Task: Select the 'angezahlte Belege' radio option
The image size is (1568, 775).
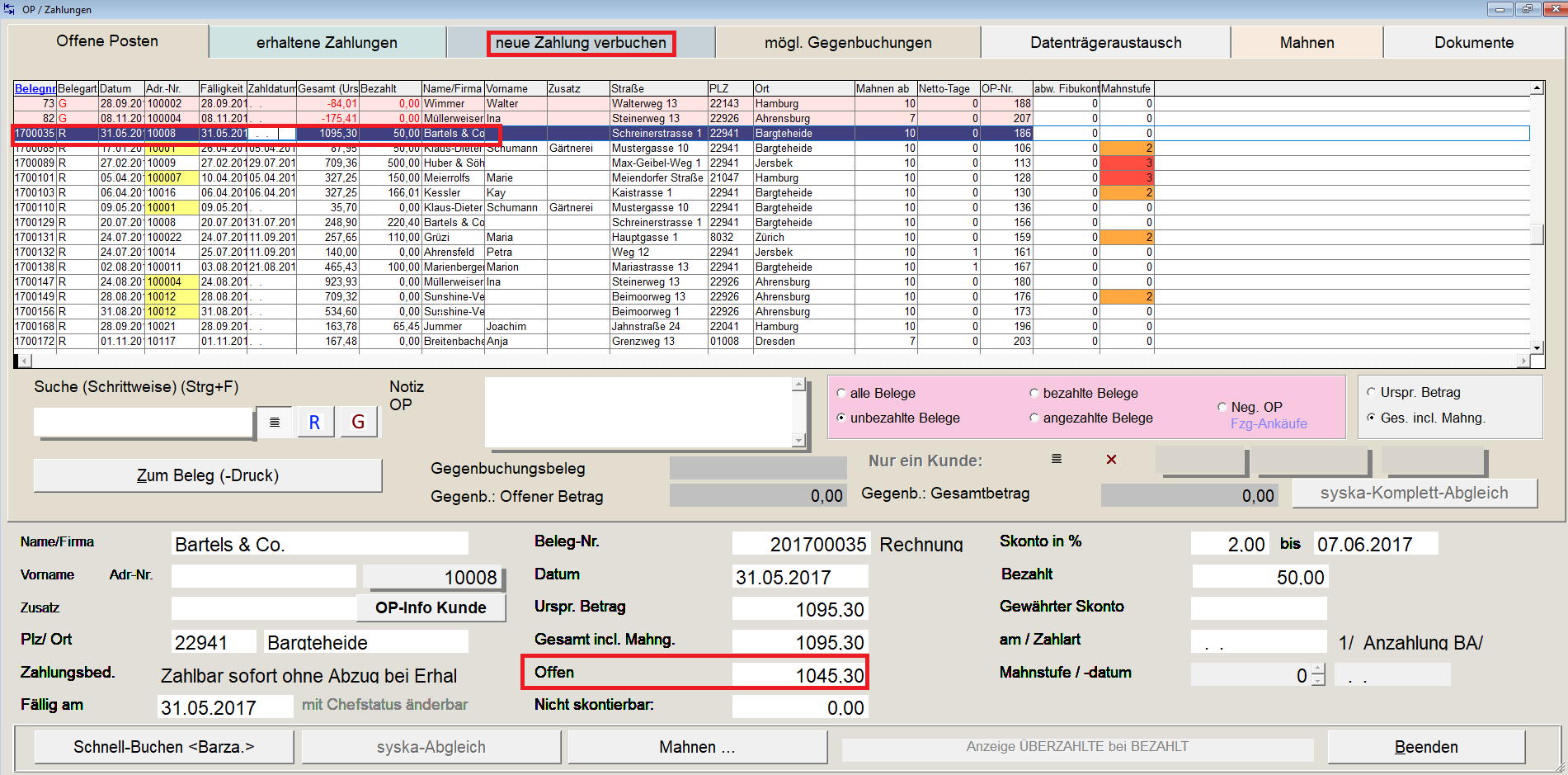Action: pos(1034,418)
